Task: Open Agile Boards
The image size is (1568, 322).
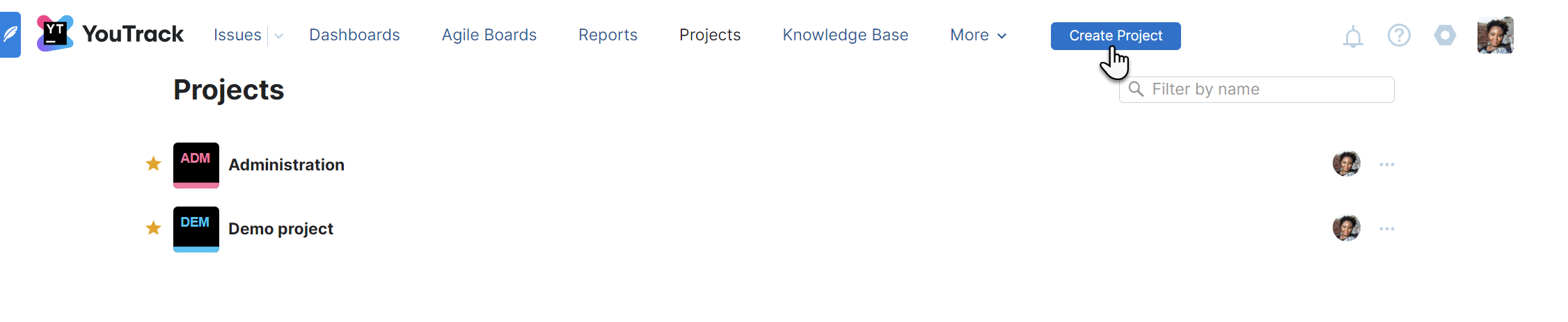Action: point(489,35)
